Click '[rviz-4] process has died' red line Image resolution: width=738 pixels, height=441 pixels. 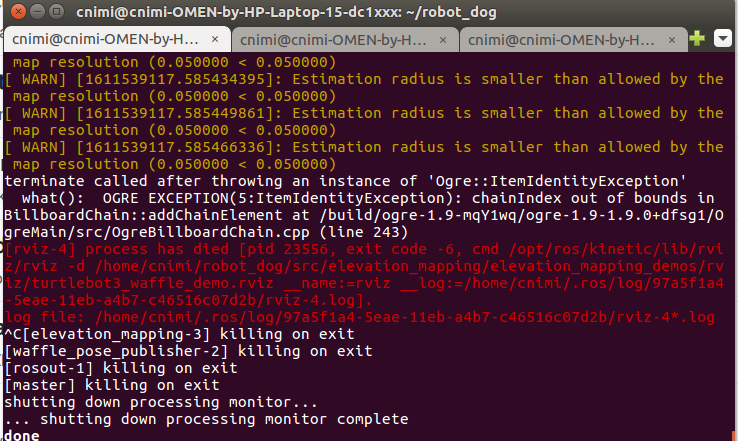(364, 249)
